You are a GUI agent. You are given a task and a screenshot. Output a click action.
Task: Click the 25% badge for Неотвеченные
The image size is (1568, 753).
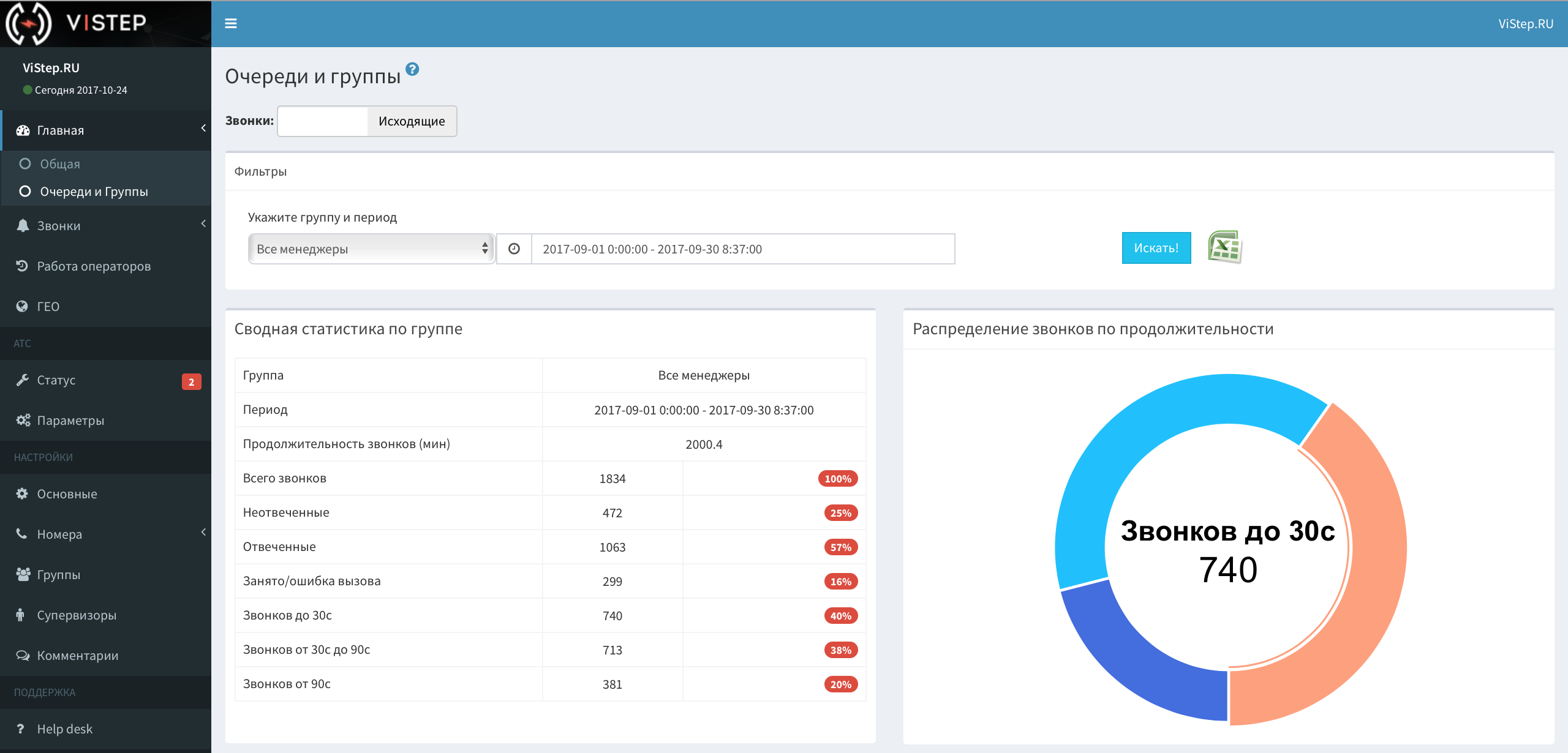(841, 513)
